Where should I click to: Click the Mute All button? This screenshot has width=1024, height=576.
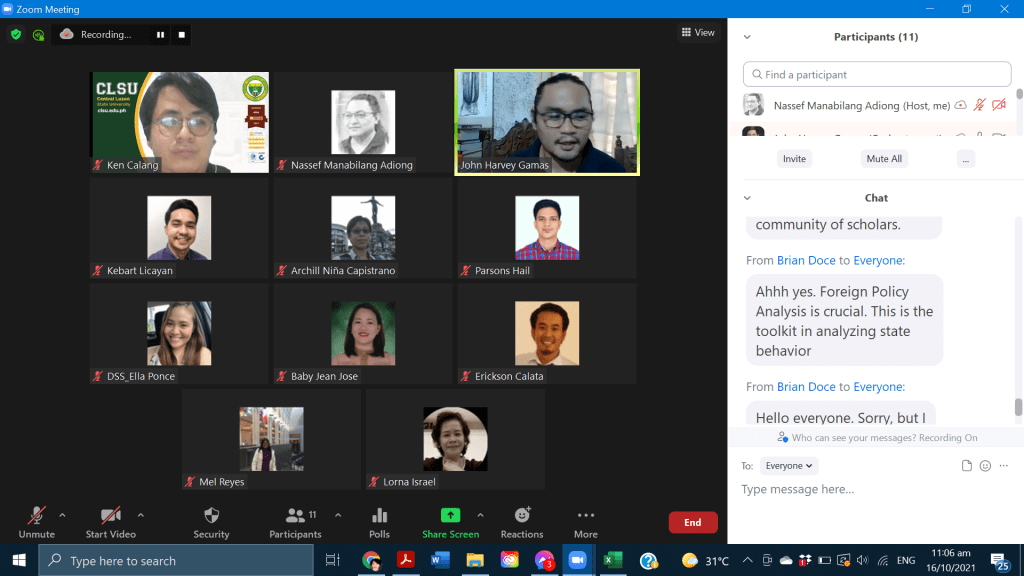point(883,159)
